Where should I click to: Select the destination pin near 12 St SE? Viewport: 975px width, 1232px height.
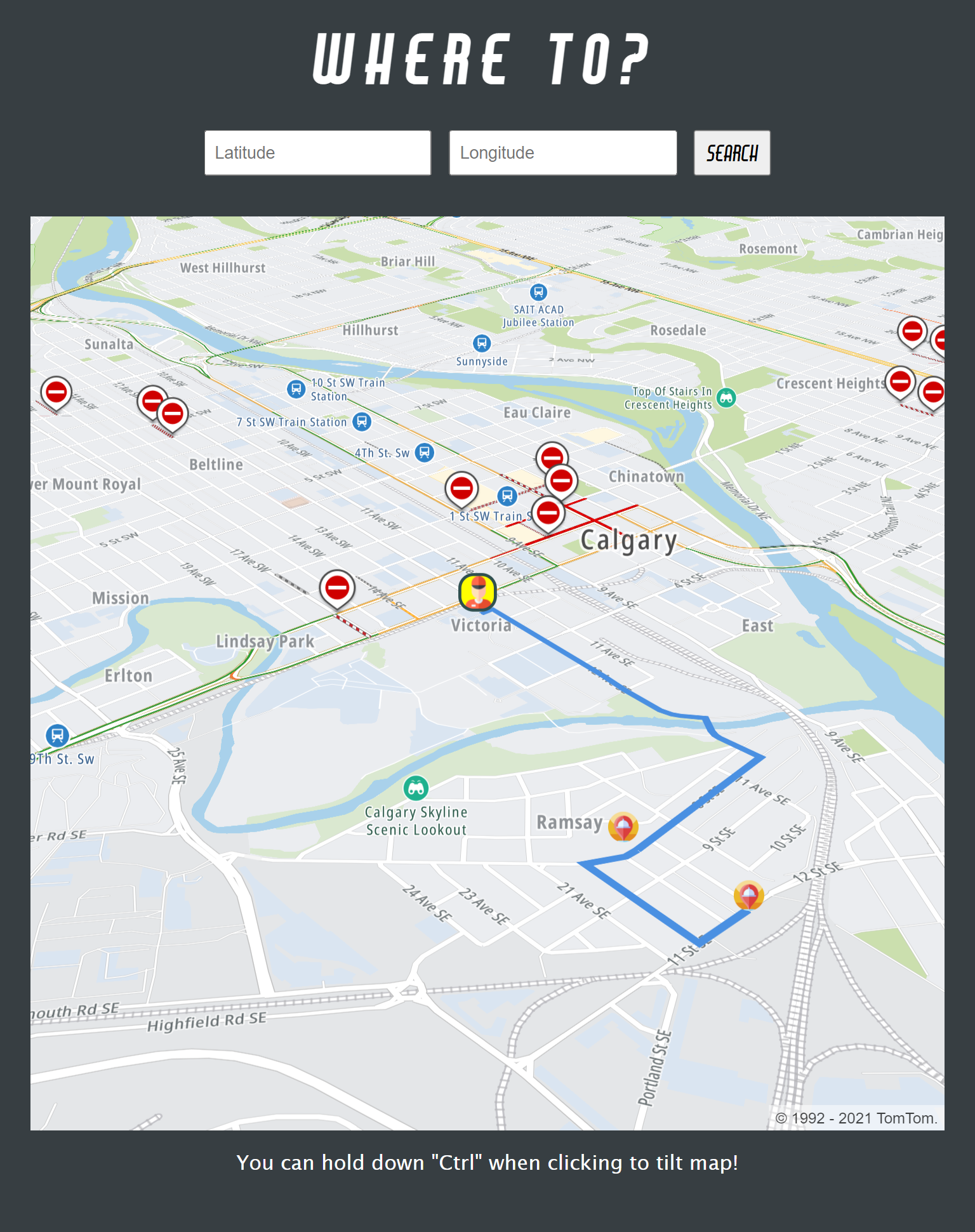(x=748, y=895)
